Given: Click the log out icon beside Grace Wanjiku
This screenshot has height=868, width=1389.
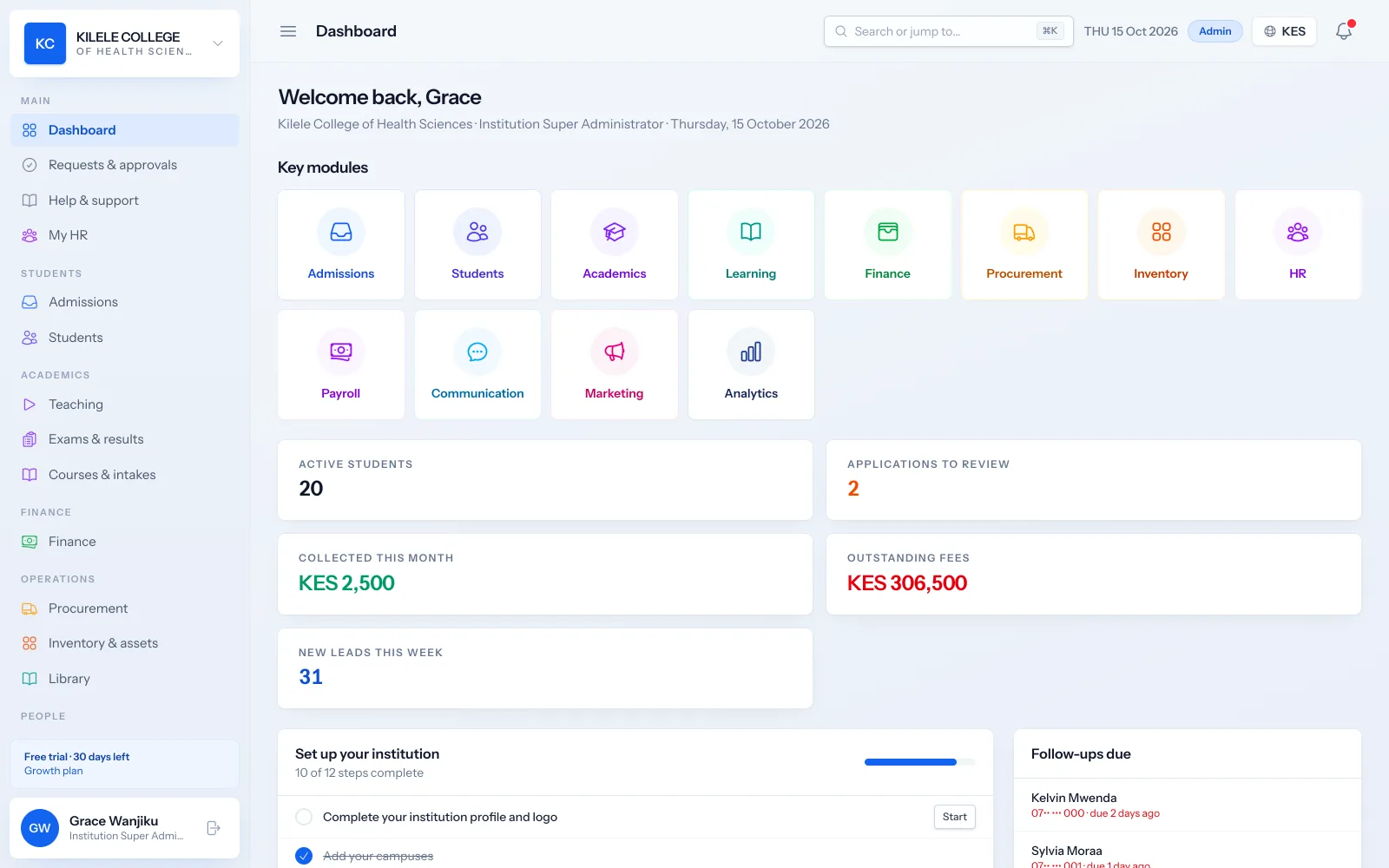Looking at the screenshot, I should tap(214, 828).
